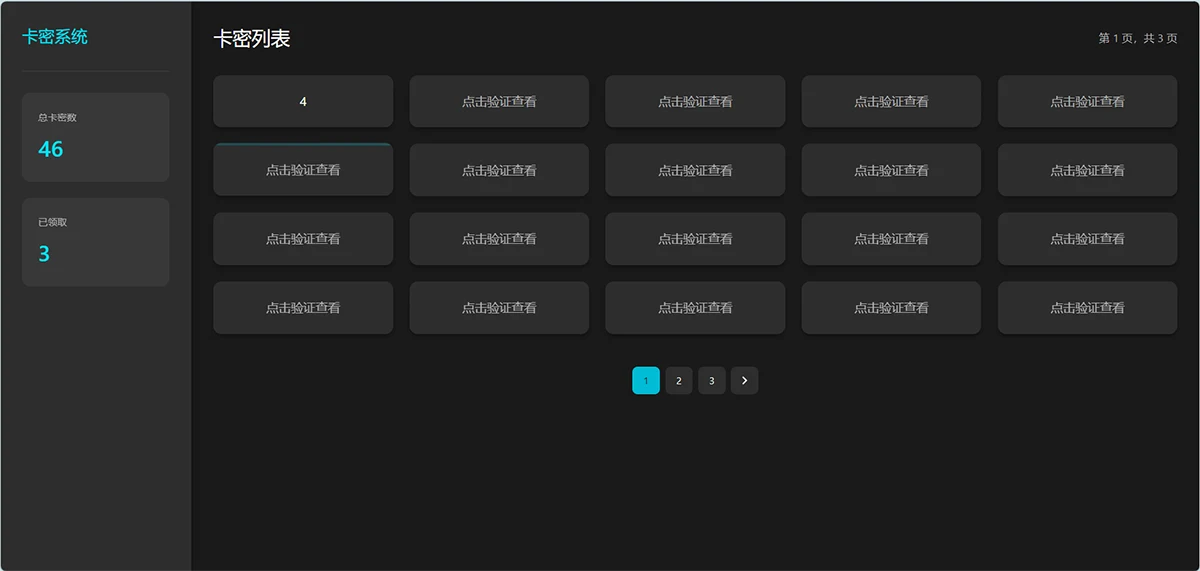Image resolution: width=1200 pixels, height=571 pixels.
Task: Reveal the fourth card in first row
Action: click(891, 101)
